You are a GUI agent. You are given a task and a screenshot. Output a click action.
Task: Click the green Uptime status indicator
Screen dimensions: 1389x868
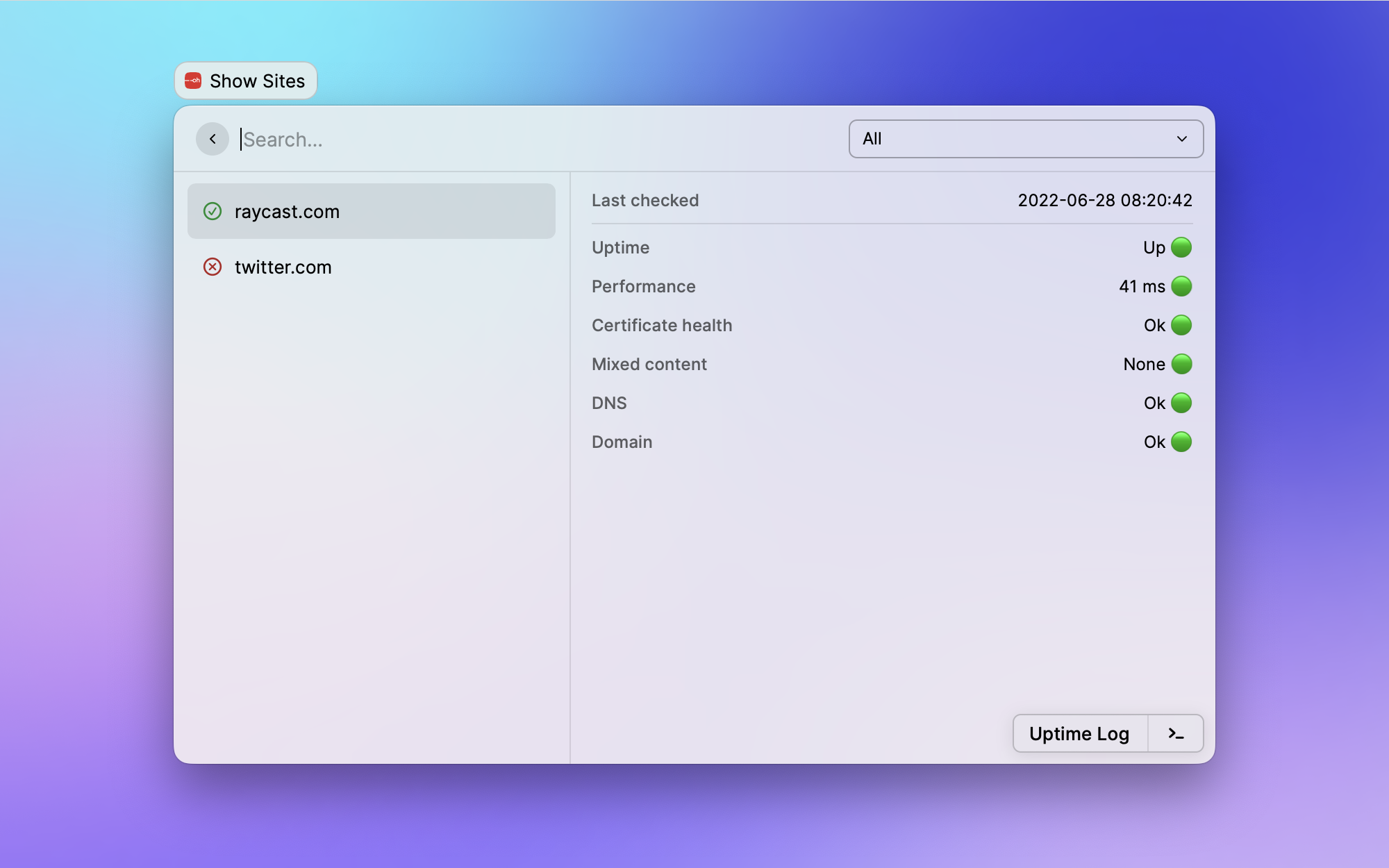click(x=1181, y=247)
